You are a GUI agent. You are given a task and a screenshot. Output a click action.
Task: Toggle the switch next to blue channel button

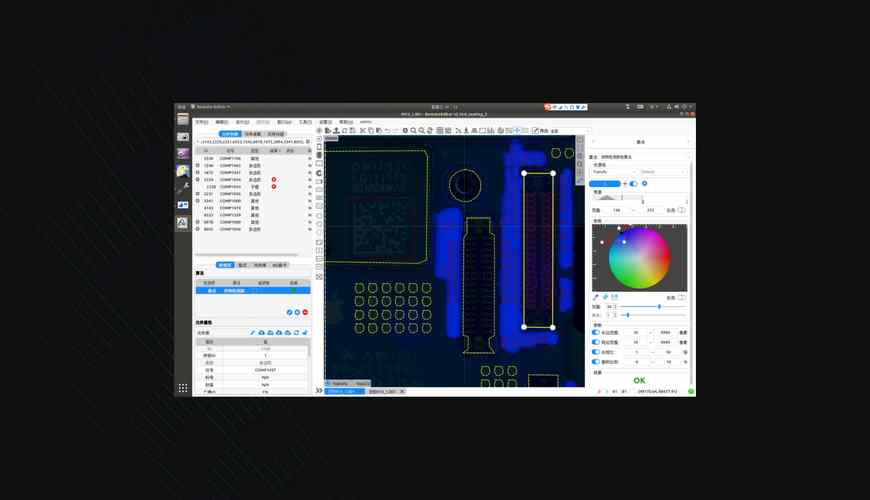coord(632,184)
